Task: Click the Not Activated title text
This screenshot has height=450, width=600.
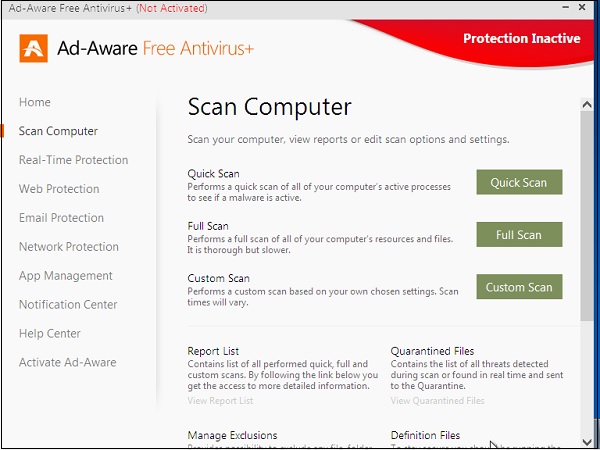Action: click(172, 8)
